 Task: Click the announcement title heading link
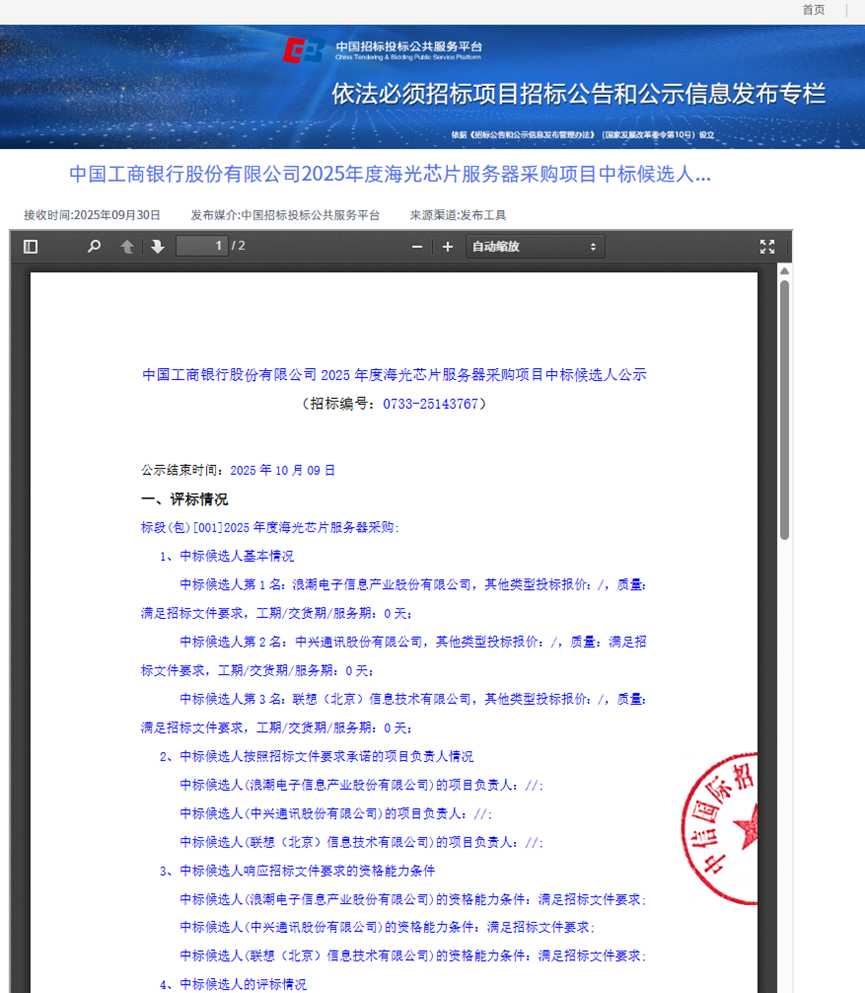click(390, 174)
